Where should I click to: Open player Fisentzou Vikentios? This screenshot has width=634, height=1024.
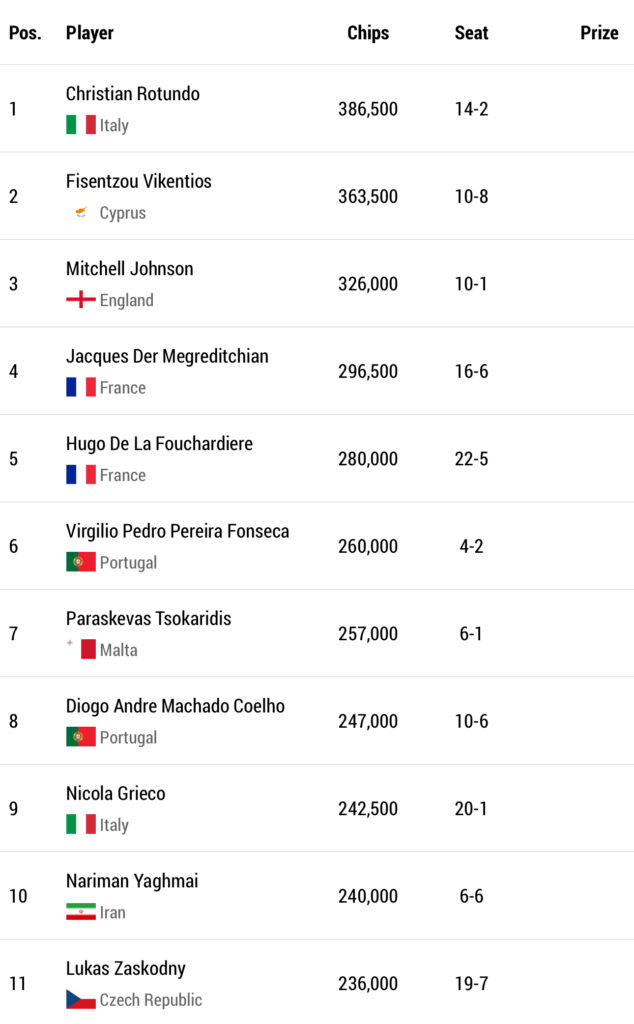pos(139,181)
